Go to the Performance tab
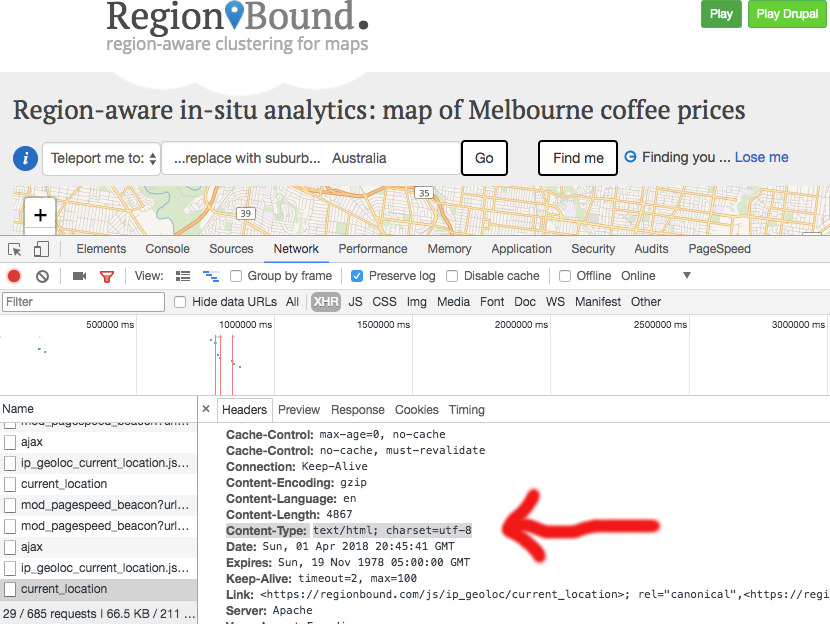This screenshot has height=624, width=830. 373,249
